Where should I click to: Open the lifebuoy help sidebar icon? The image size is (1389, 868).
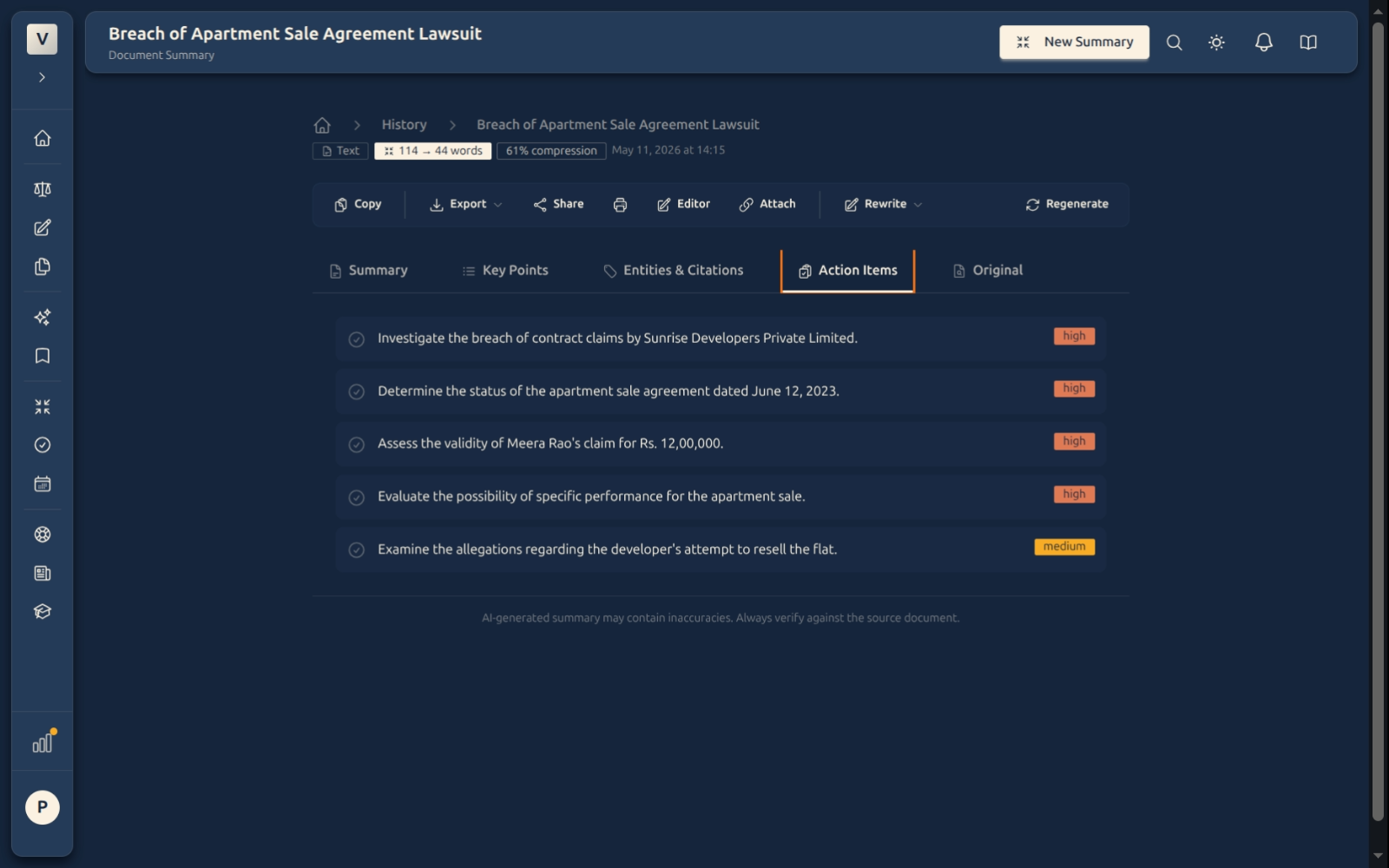coord(42,535)
